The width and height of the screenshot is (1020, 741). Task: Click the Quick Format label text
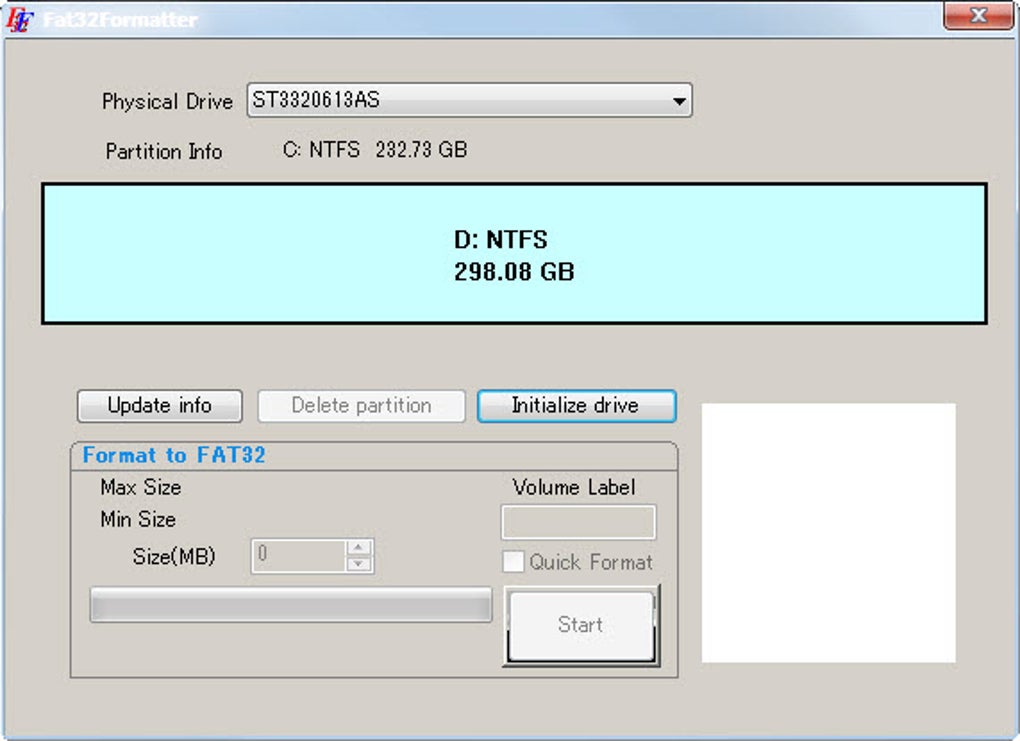click(x=591, y=562)
